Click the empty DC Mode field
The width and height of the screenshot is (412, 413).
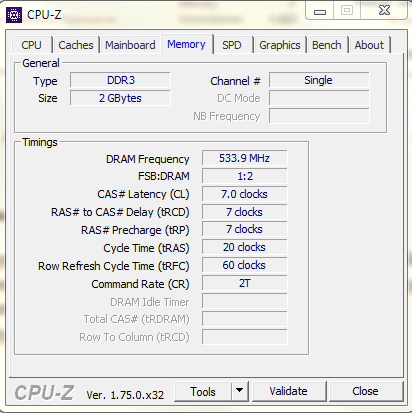coord(319,98)
